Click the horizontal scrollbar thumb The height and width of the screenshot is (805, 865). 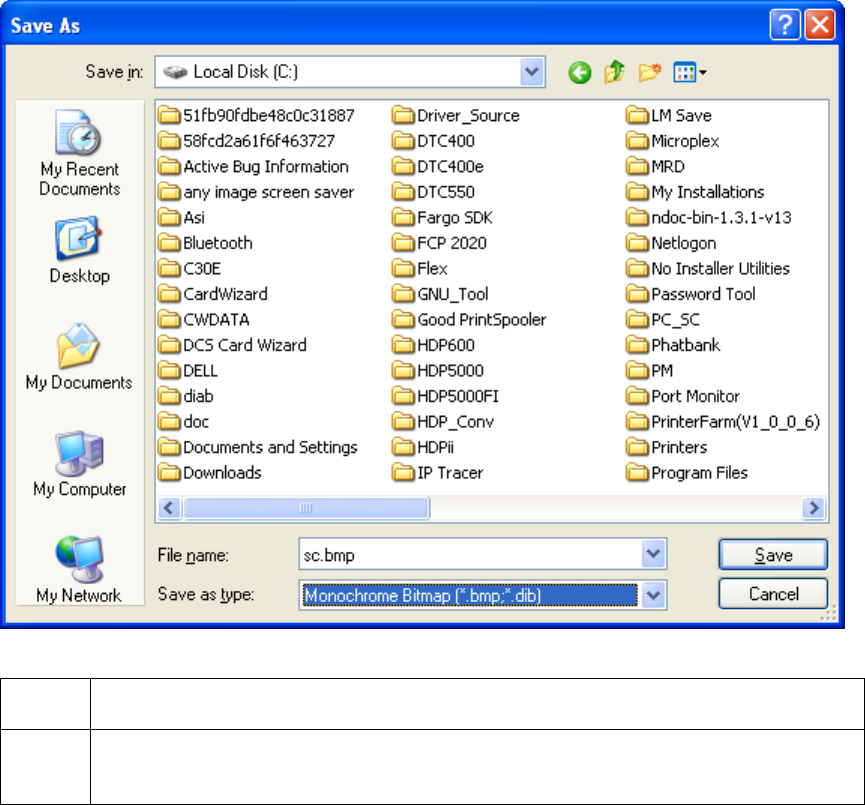[x=306, y=508]
